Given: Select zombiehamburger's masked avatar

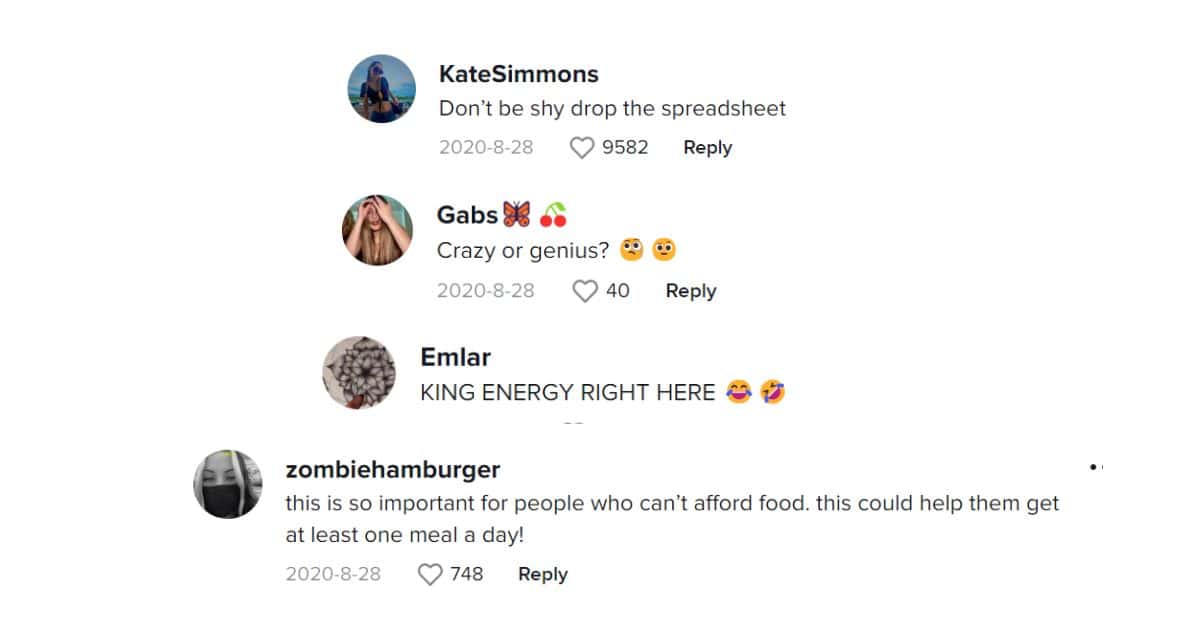Looking at the screenshot, I should click(228, 484).
